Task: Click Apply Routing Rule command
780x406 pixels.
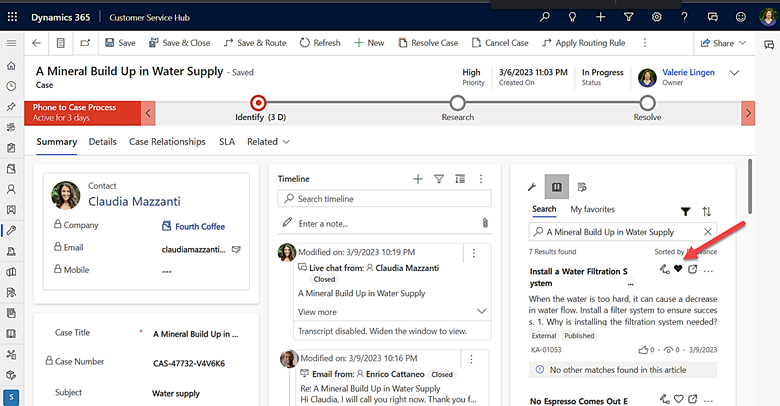Action: (x=582, y=43)
